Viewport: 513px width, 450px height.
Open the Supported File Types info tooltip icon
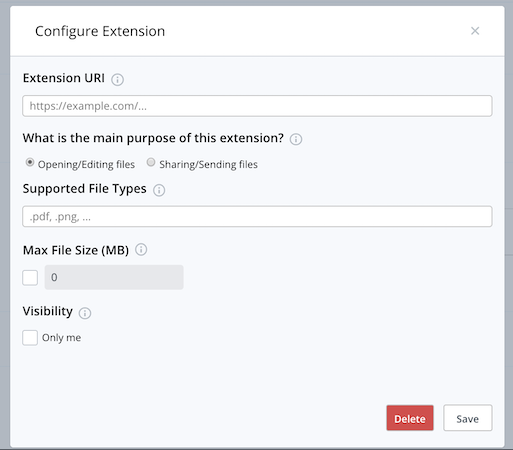[x=159, y=190]
